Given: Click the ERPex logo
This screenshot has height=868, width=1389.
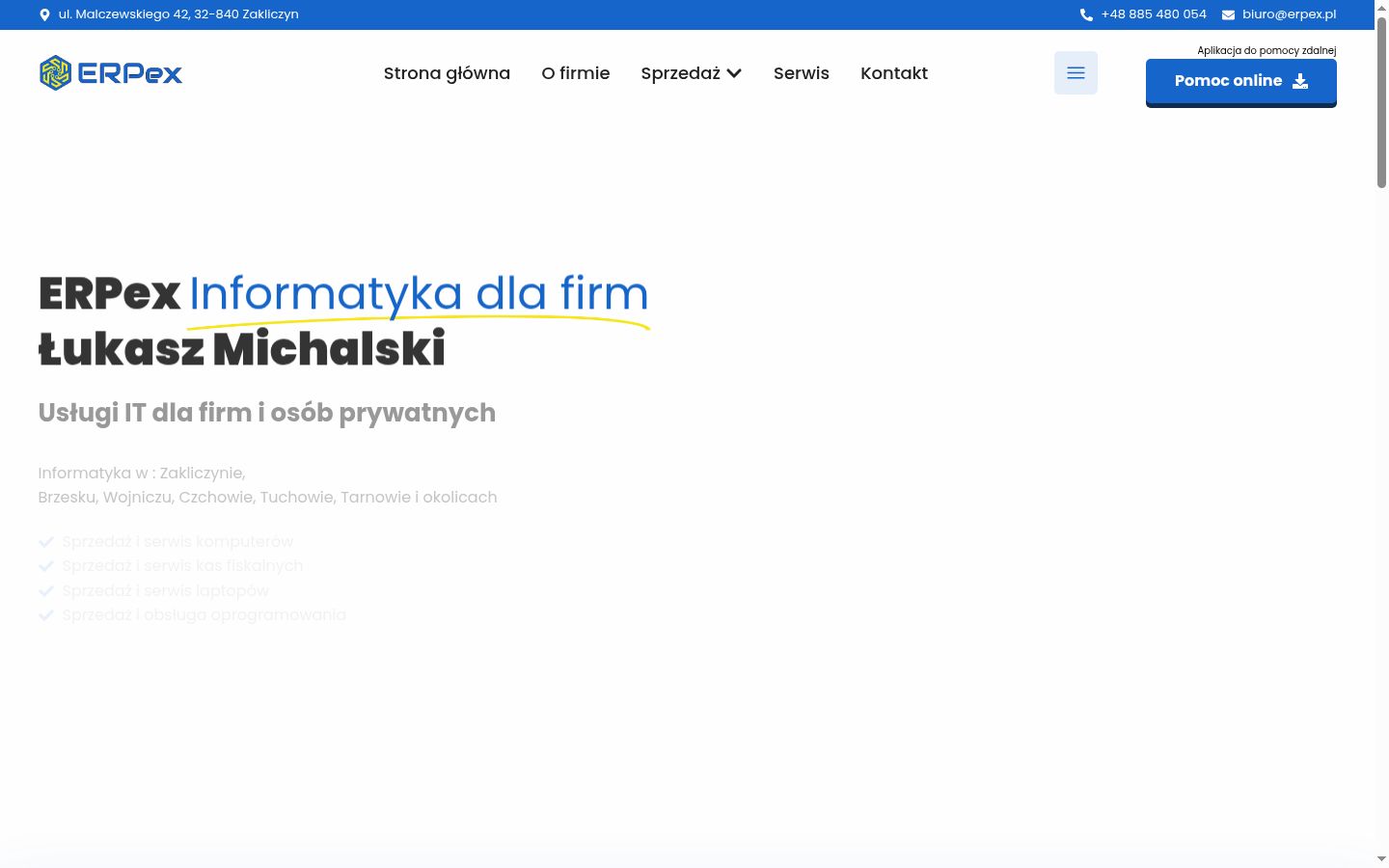Looking at the screenshot, I should pos(111,73).
